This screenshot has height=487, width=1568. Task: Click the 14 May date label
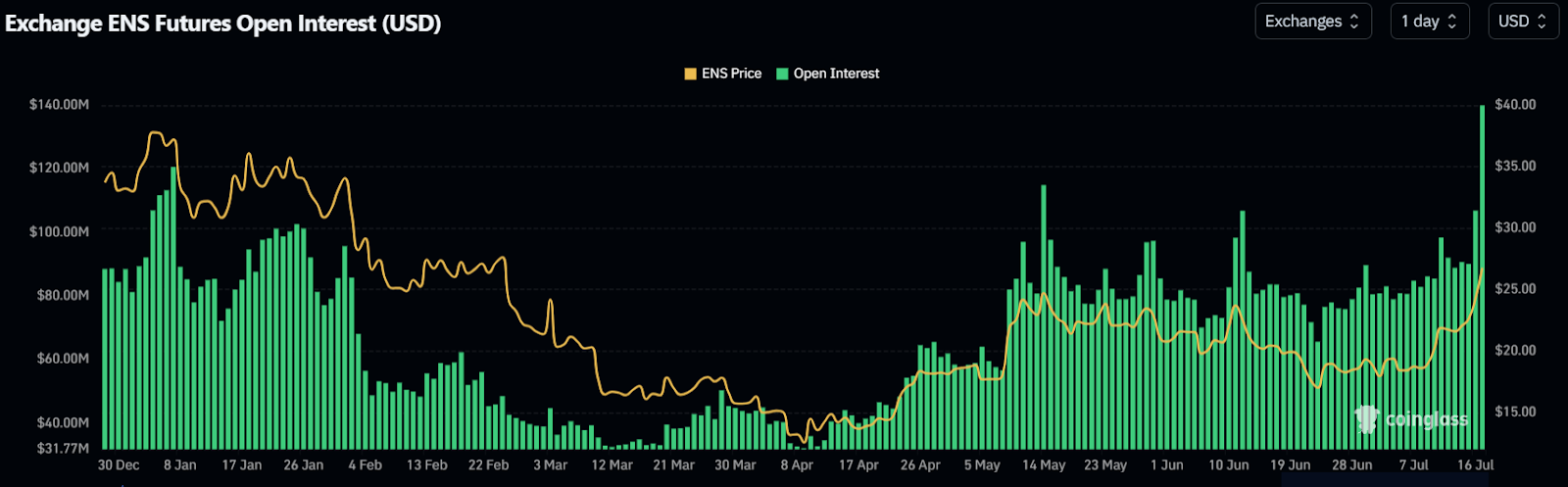(x=1045, y=465)
